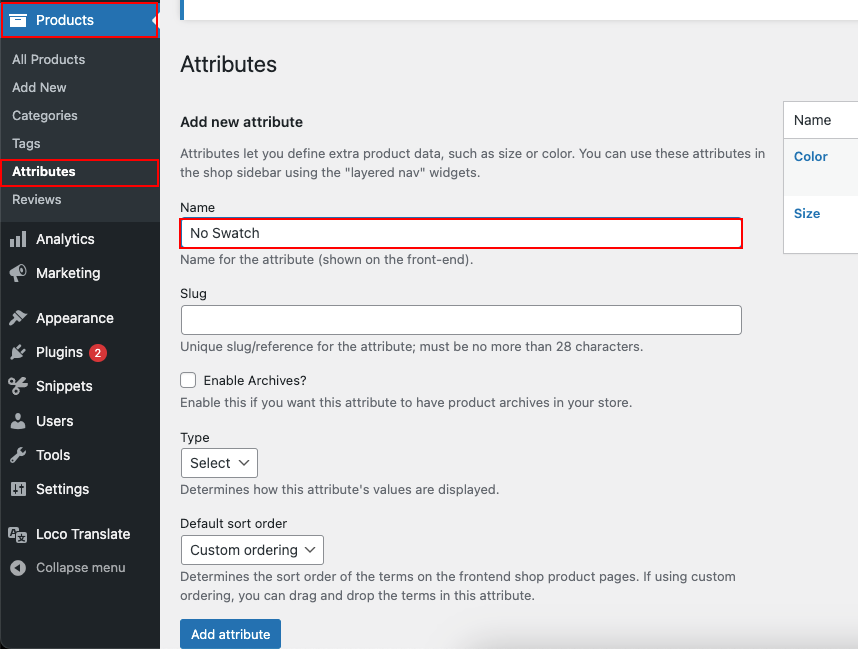Open the Default sort order dropdown
858x649 pixels.
tap(252, 550)
